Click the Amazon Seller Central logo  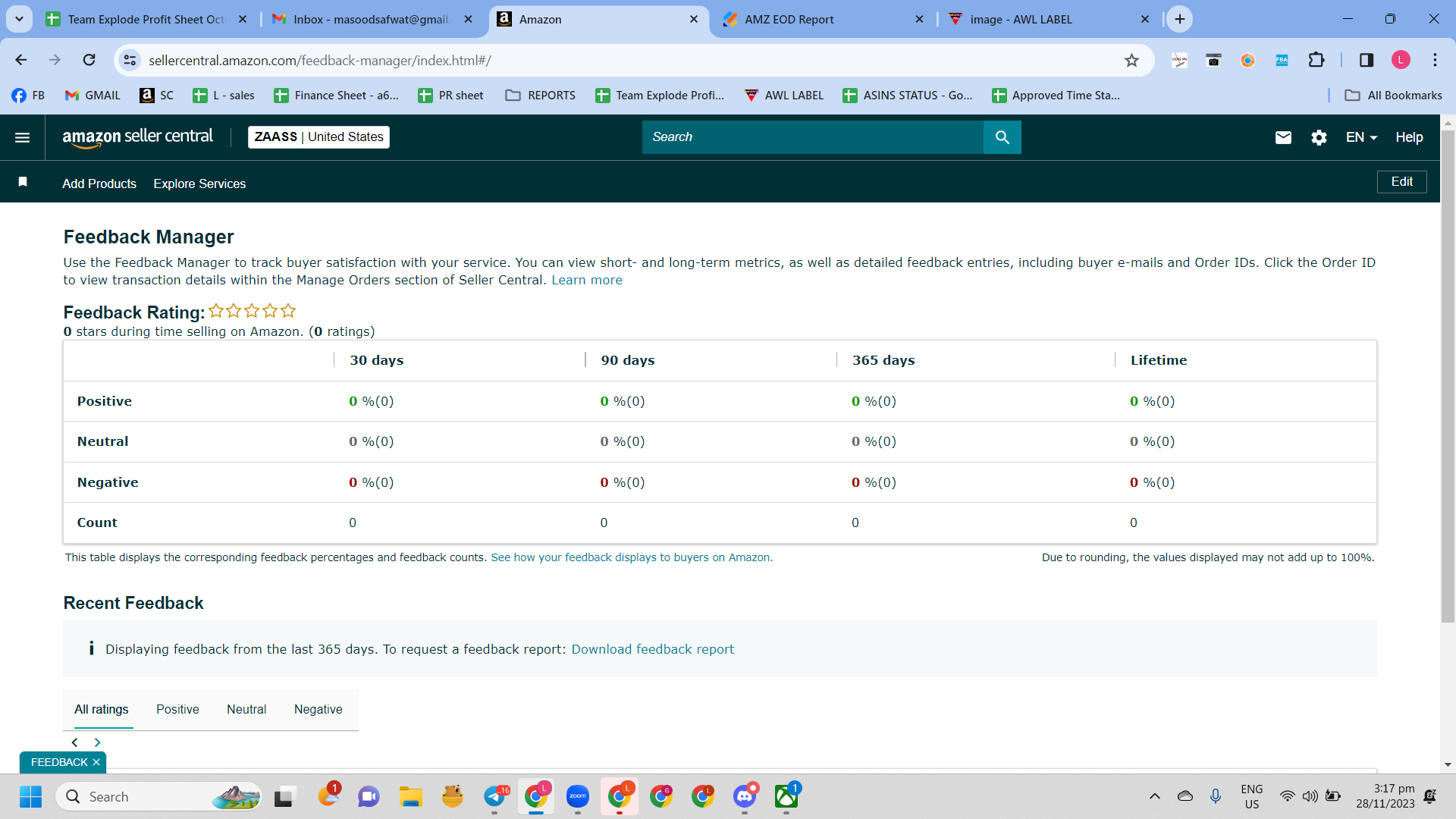[137, 137]
